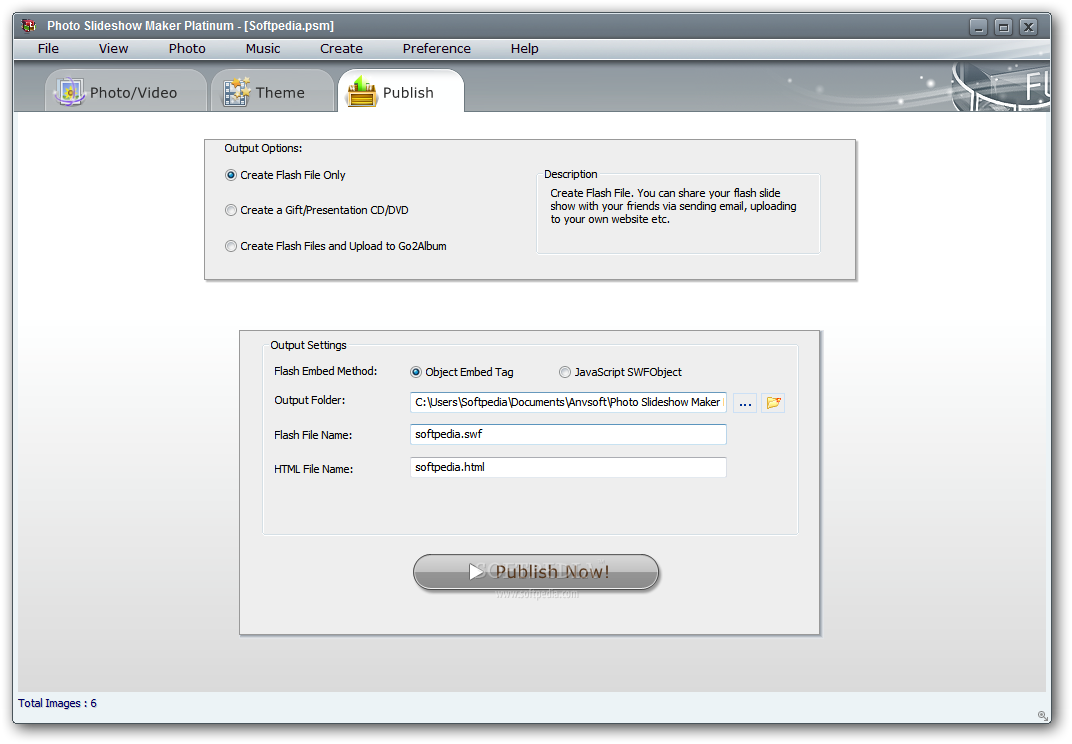
Task: Click the Total Images : 6 status text
Action: [x=57, y=703]
